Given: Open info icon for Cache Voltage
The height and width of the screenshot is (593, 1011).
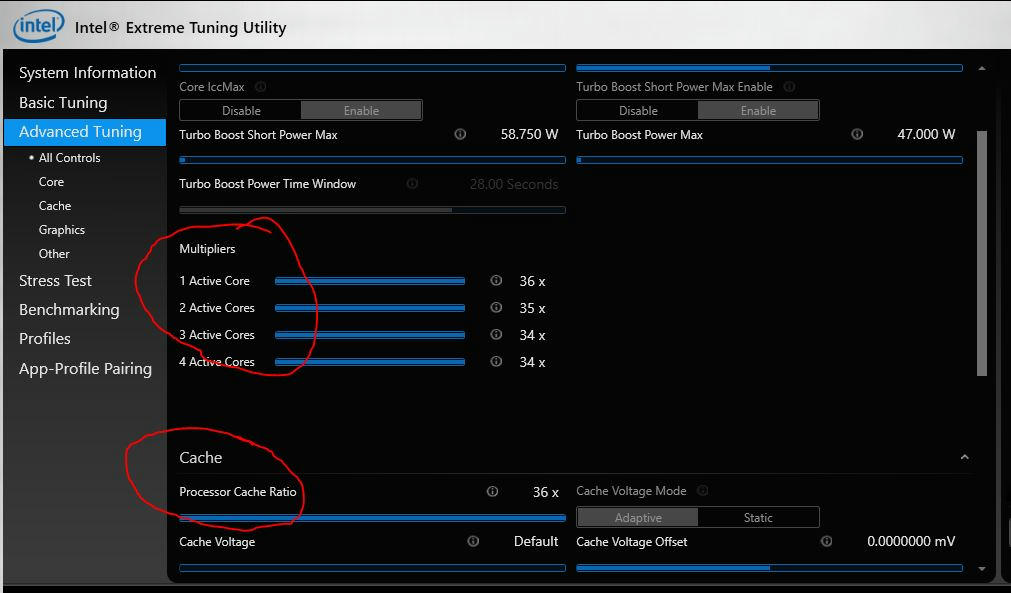Looking at the screenshot, I should click(473, 541).
